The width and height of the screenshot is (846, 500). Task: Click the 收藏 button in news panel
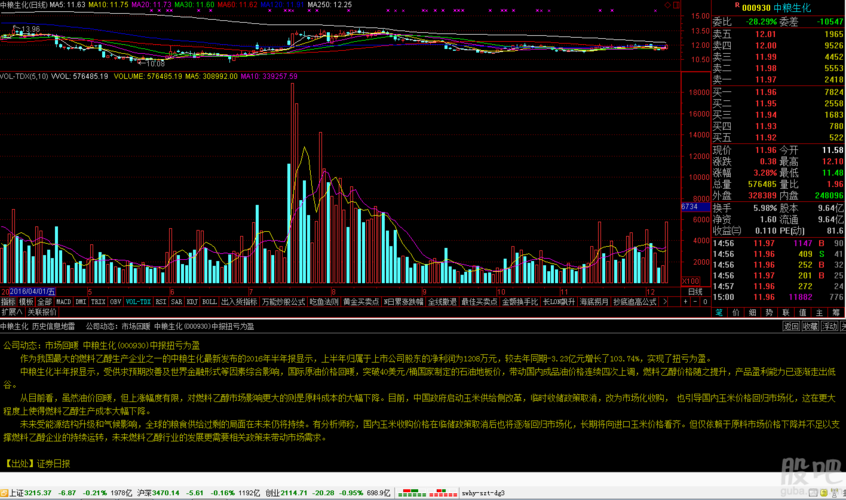[810, 326]
